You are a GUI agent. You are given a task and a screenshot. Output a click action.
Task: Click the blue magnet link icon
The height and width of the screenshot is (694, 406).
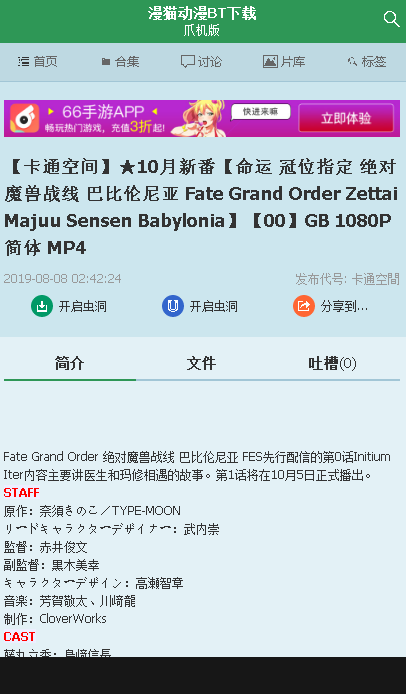pos(173,306)
